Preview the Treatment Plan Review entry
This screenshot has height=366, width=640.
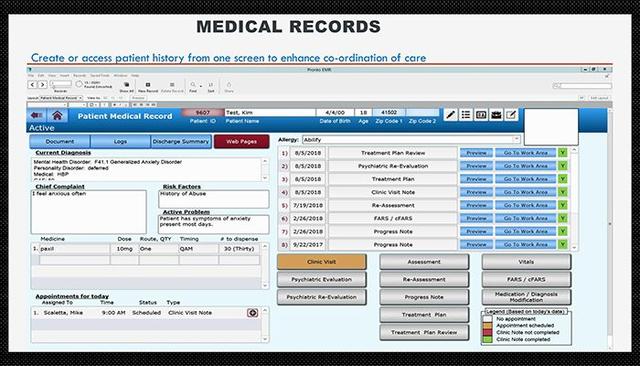click(x=476, y=153)
